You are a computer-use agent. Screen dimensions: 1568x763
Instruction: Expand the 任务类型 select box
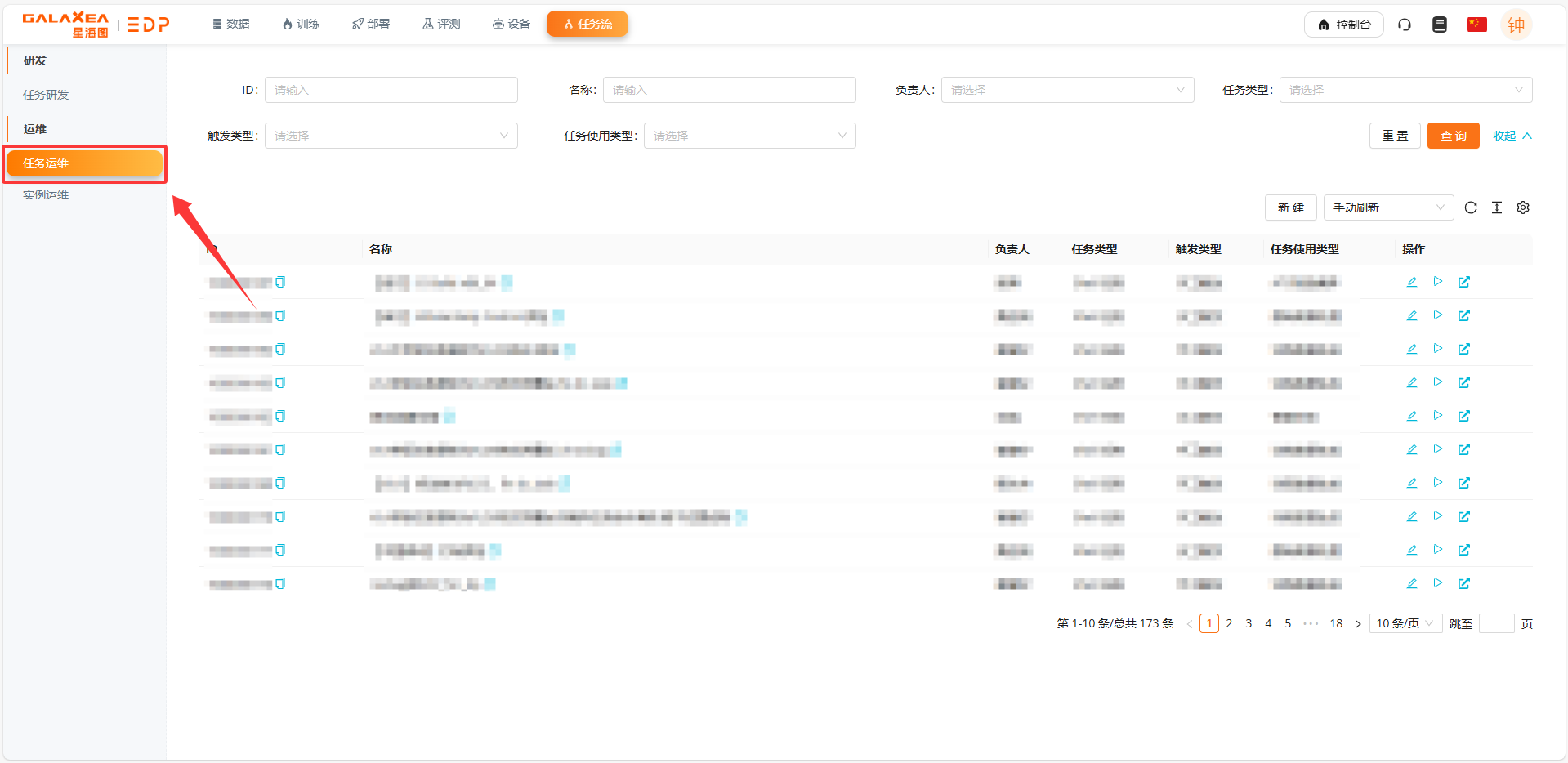point(1405,90)
